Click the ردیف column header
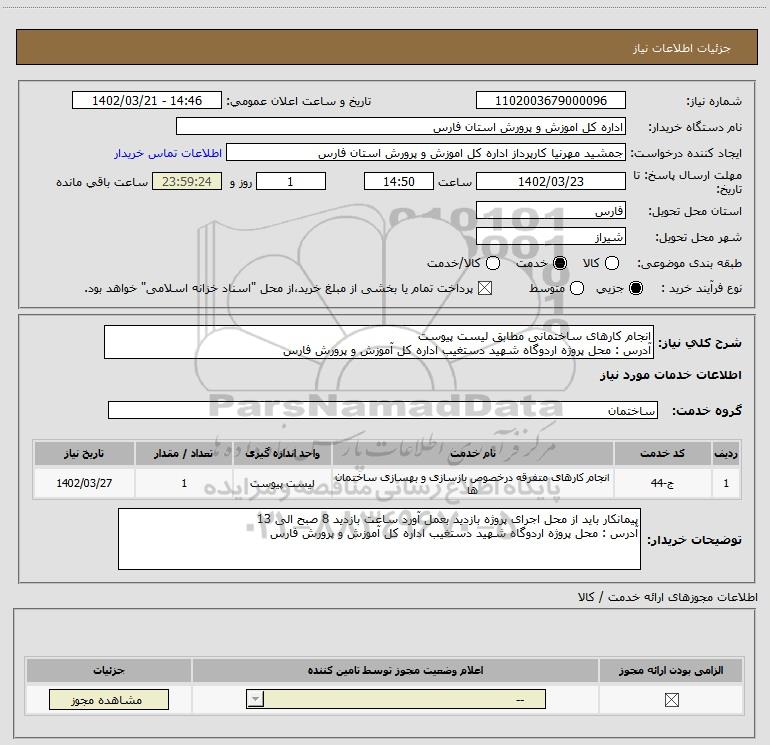The height and width of the screenshot is (745, 770). 726,453
